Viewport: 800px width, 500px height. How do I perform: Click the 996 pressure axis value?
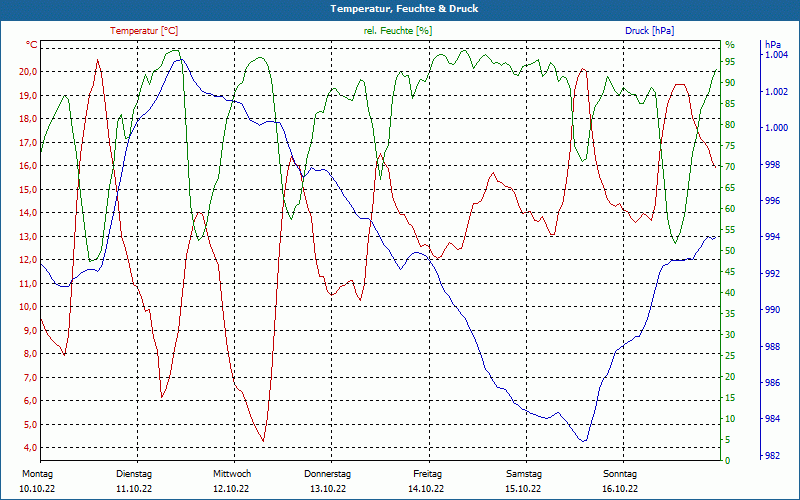click(772, 201)
